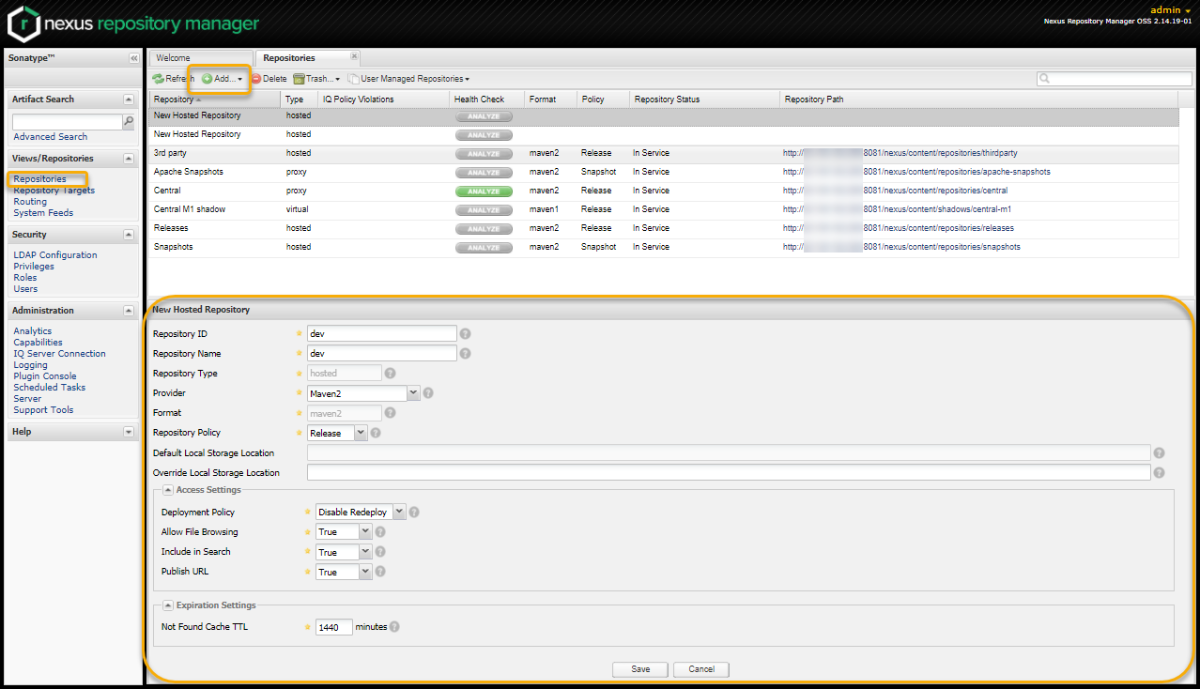1200x689 pixels.
Task: Open the Scheduled Tasks link
Action: pyautogui.click(x=49, y=387)
